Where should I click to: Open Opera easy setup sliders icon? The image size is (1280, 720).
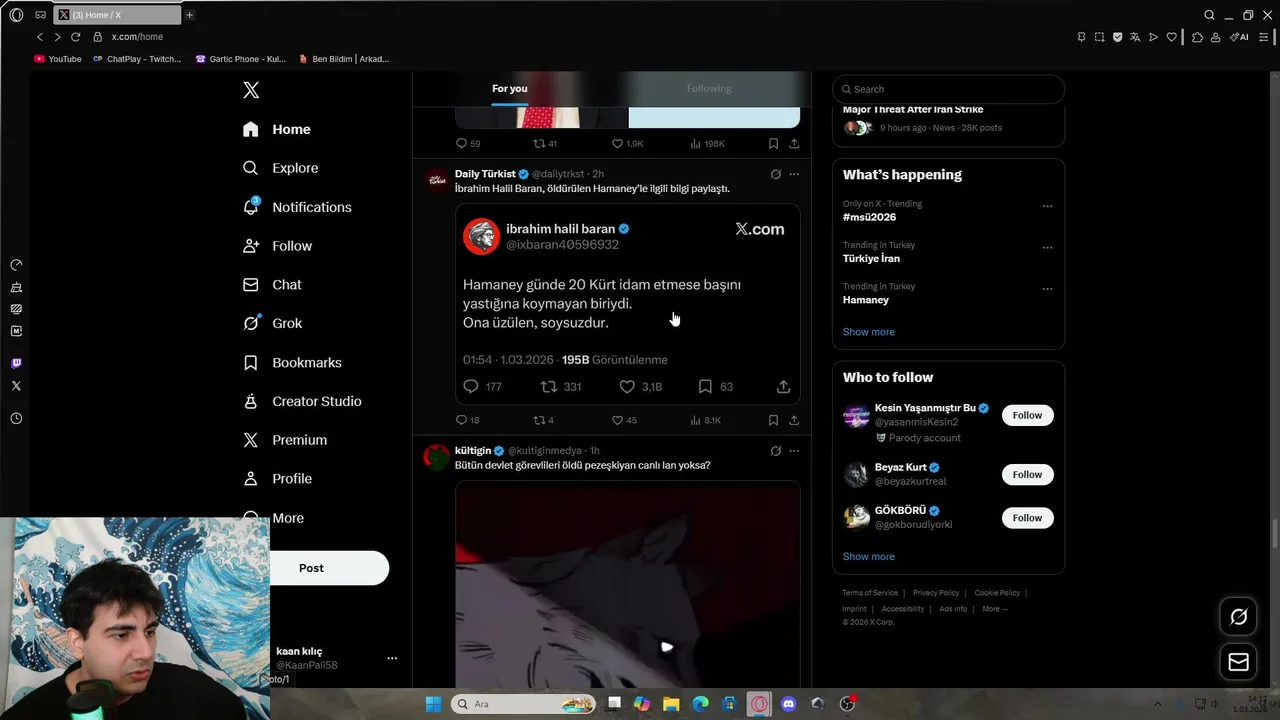(1264, 37)
